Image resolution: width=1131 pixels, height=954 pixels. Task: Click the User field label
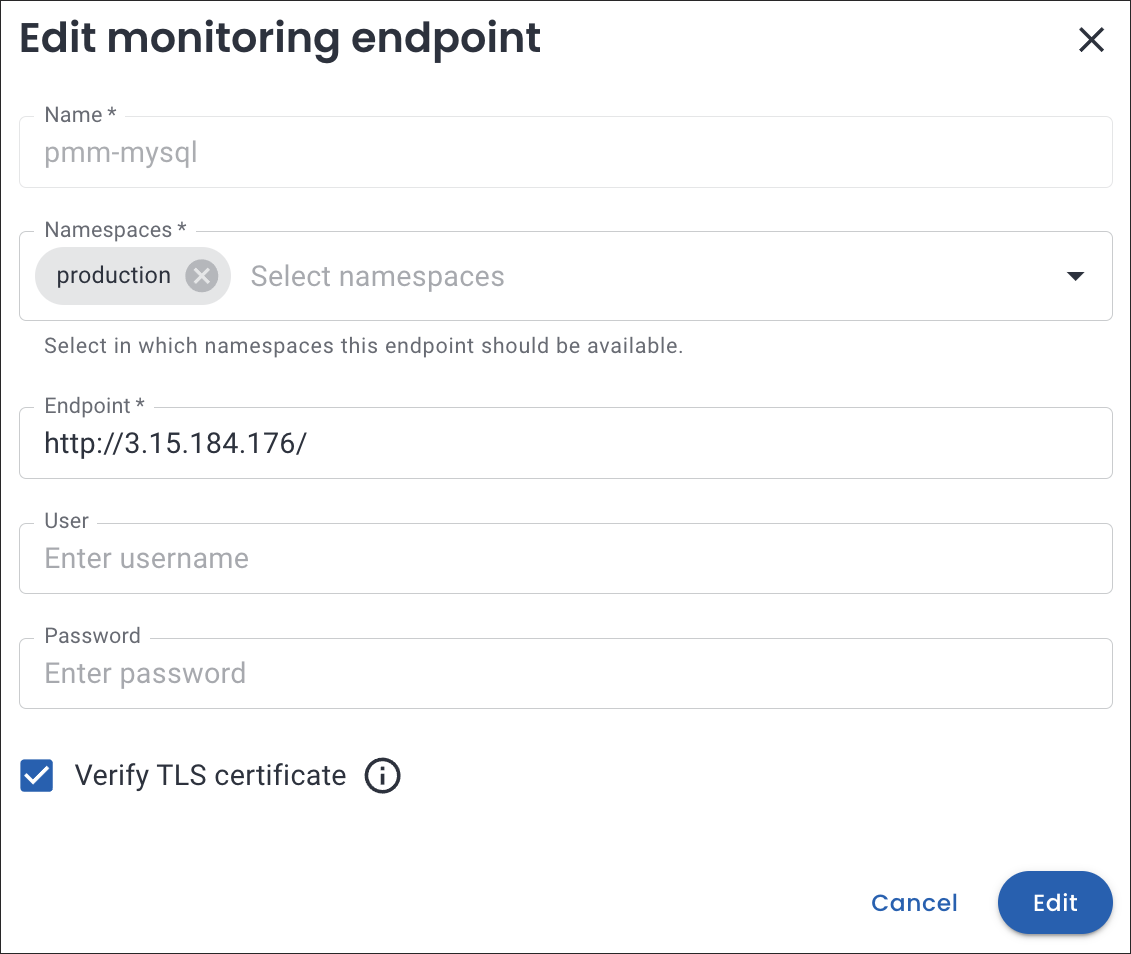pyautogui.click(x=66, y=521)
